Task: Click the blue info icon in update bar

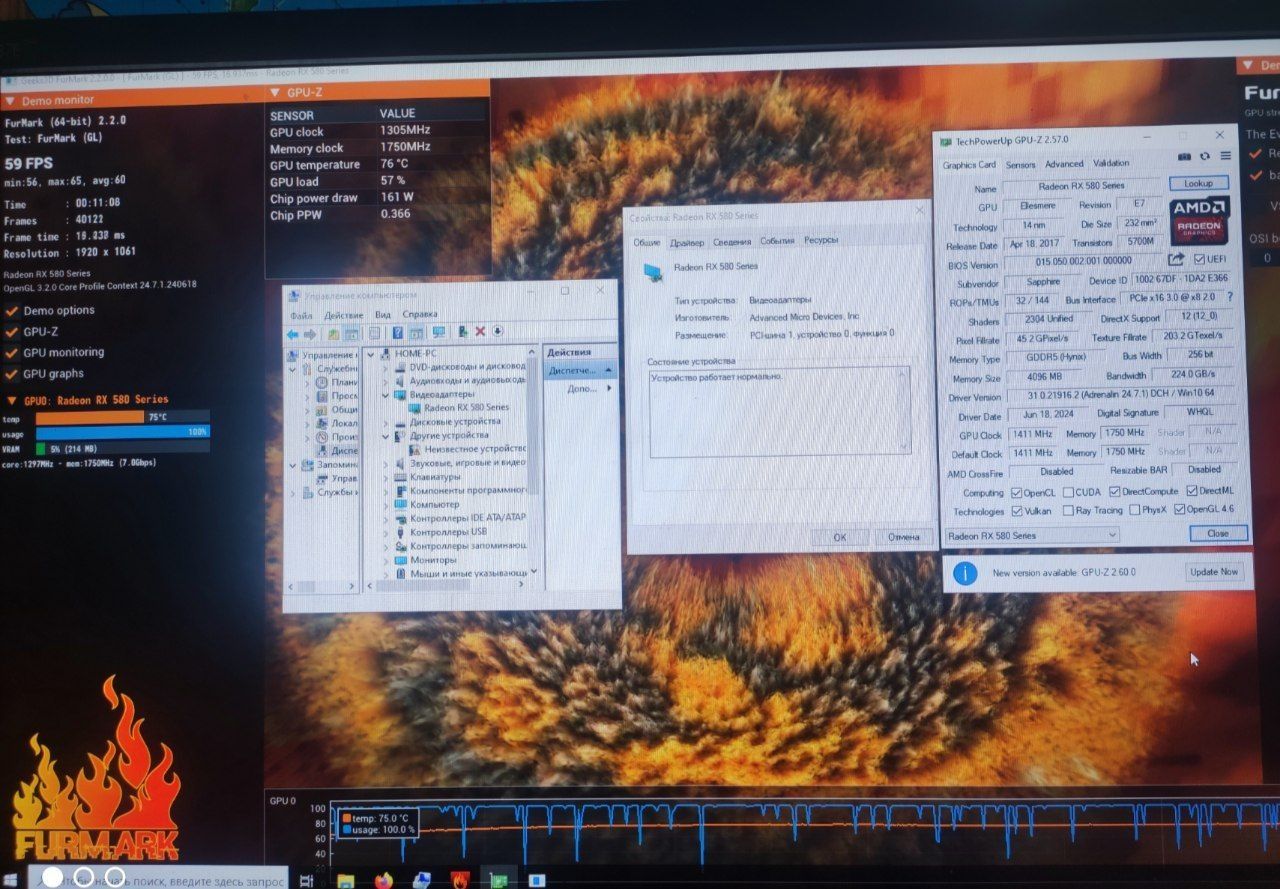Action: (965, 573)
